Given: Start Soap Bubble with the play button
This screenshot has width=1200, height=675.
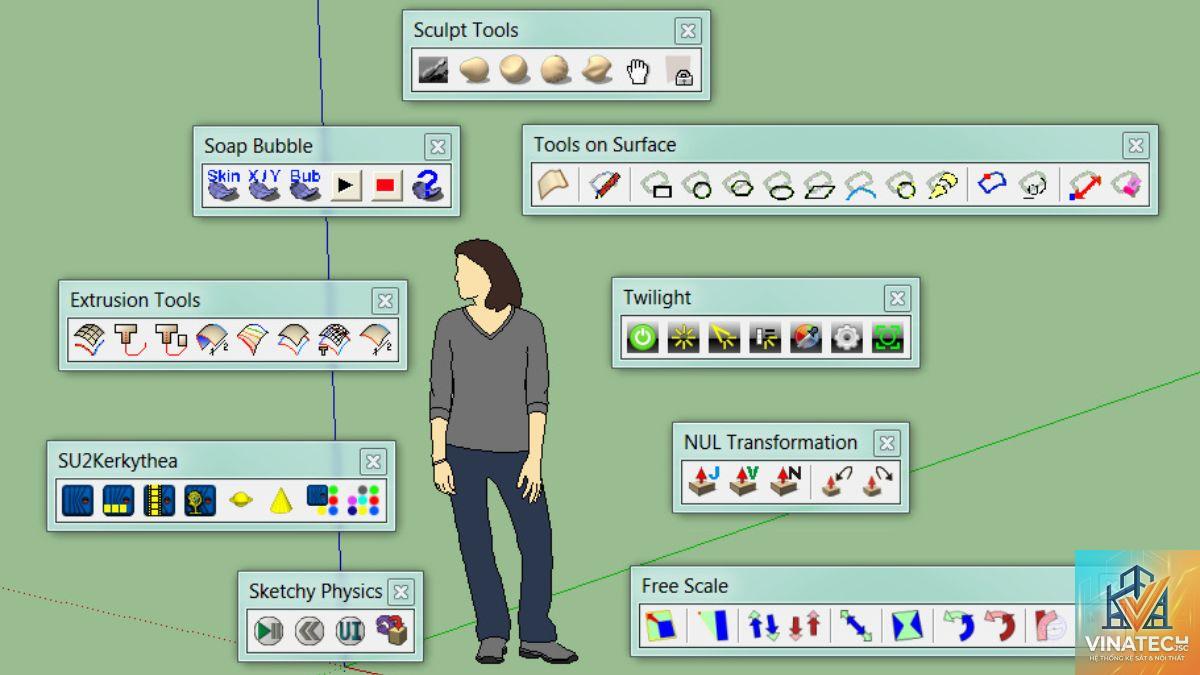Looking at the screenshot, I should [346, 186].
